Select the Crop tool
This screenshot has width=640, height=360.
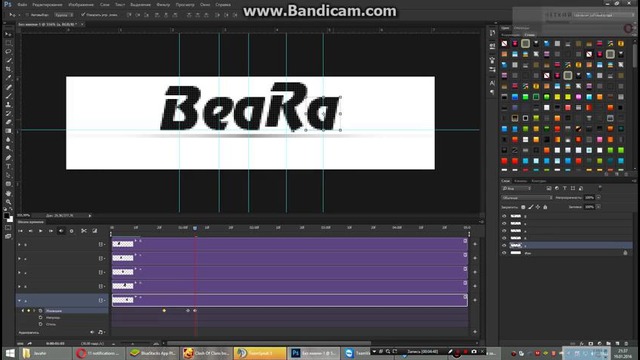tap(8, 69)
